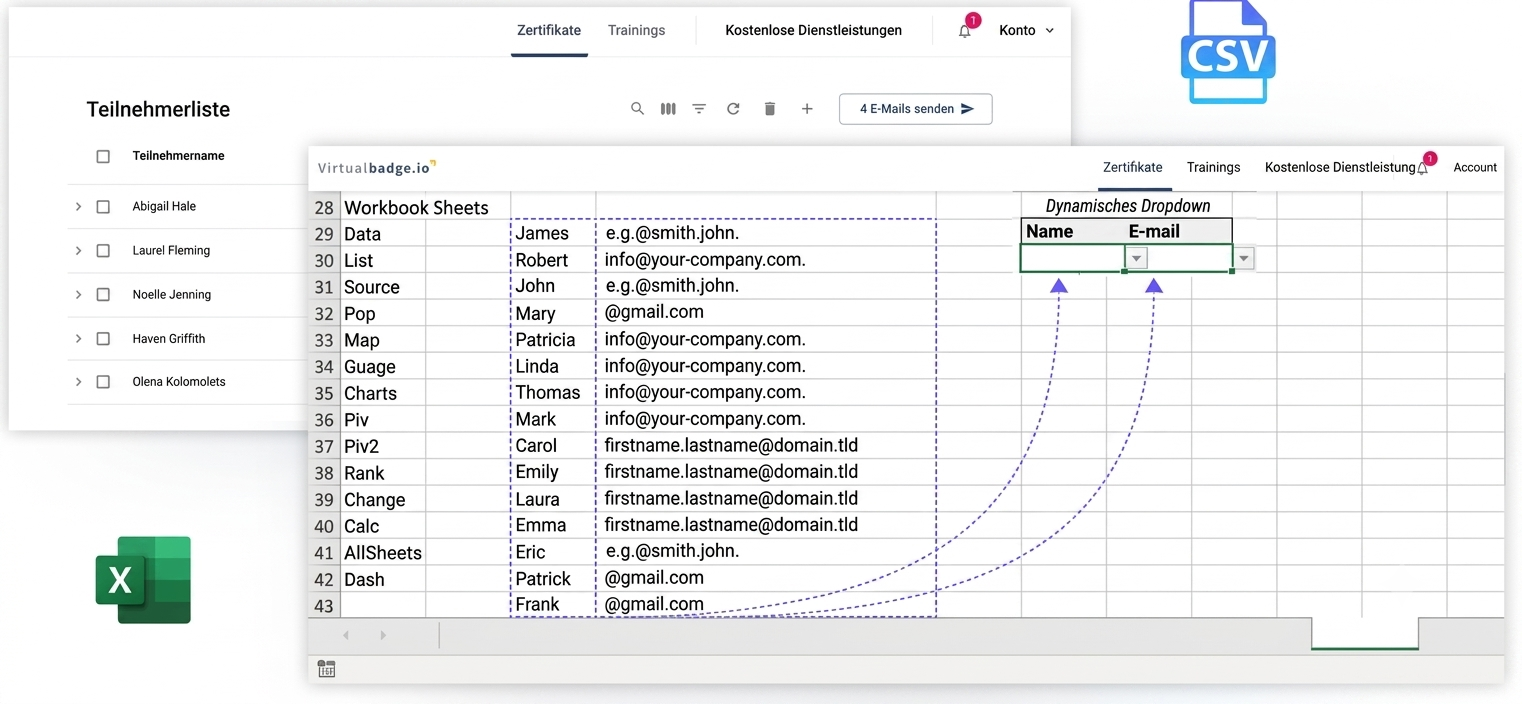1522x704 pixels.
Task: Open Kostenlose Dienstleistung in spreadsheet window
Action: (1339, 168)
